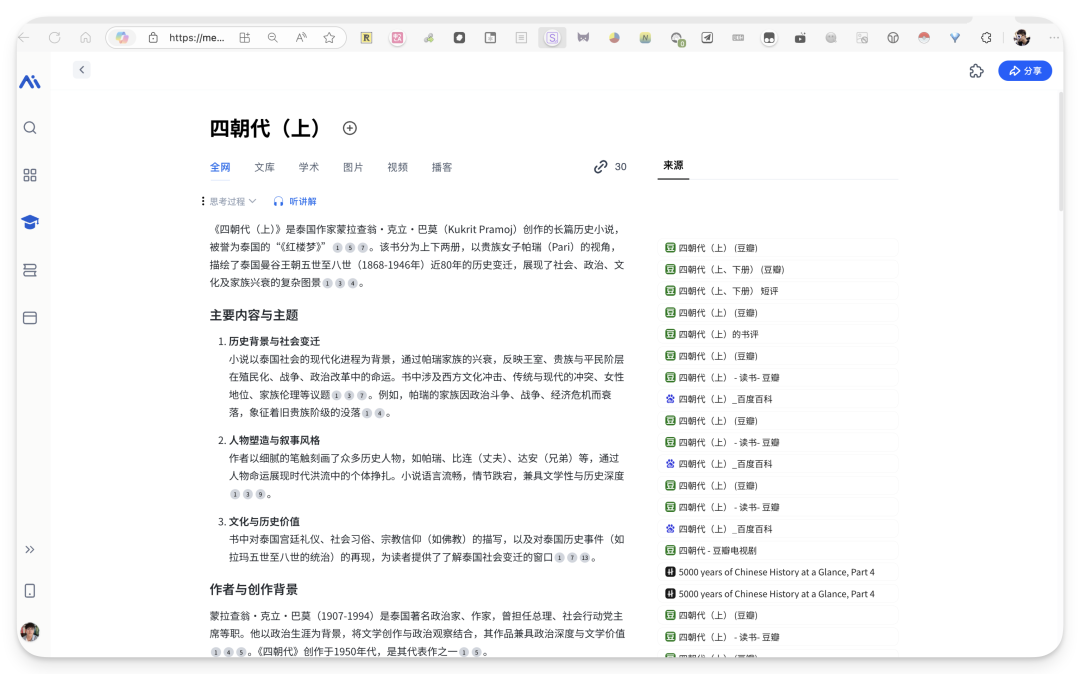Click the app logo at top left
Screen dimensions: 1080x674
30,82
